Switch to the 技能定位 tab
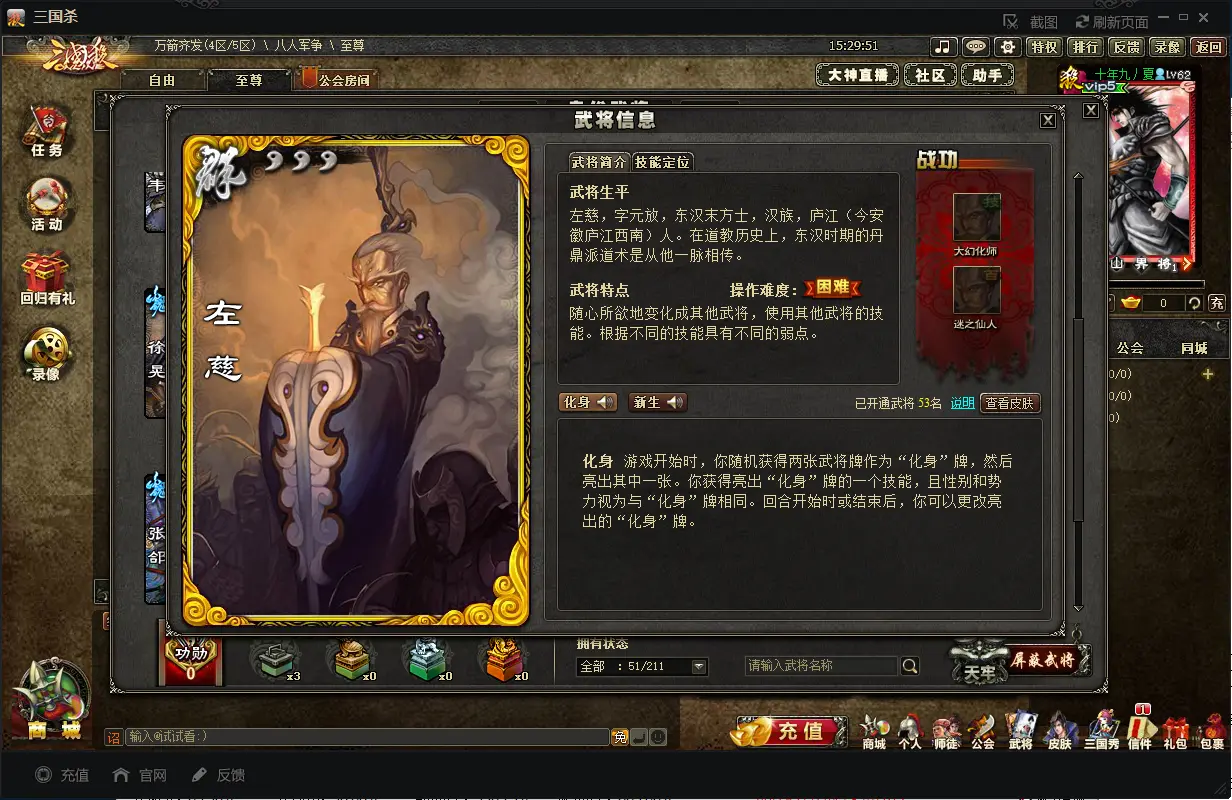 coord(662,162)
